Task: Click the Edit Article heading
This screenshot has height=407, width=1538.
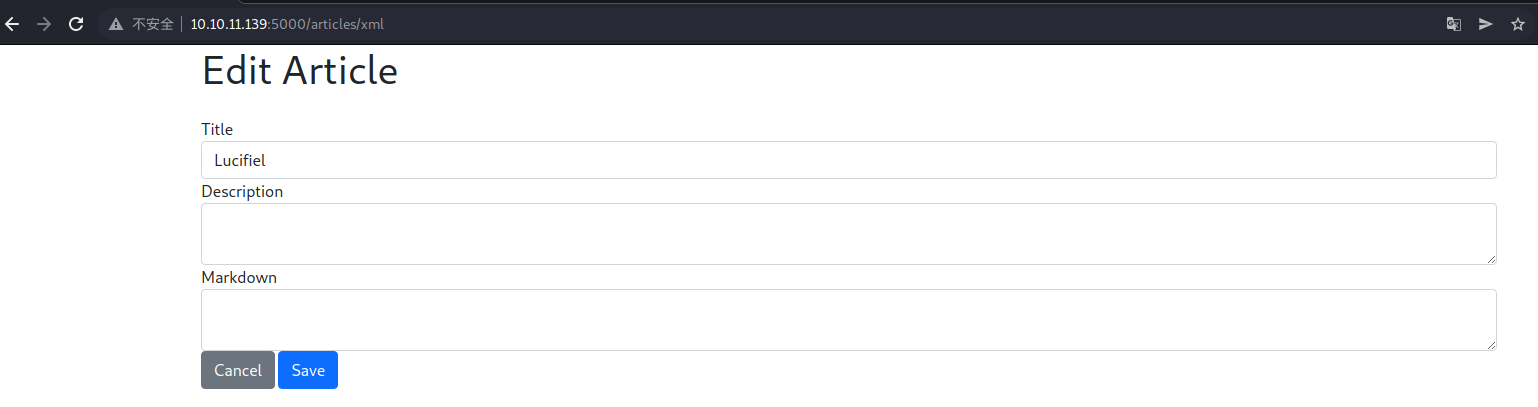Action: [x=300, y=71]
